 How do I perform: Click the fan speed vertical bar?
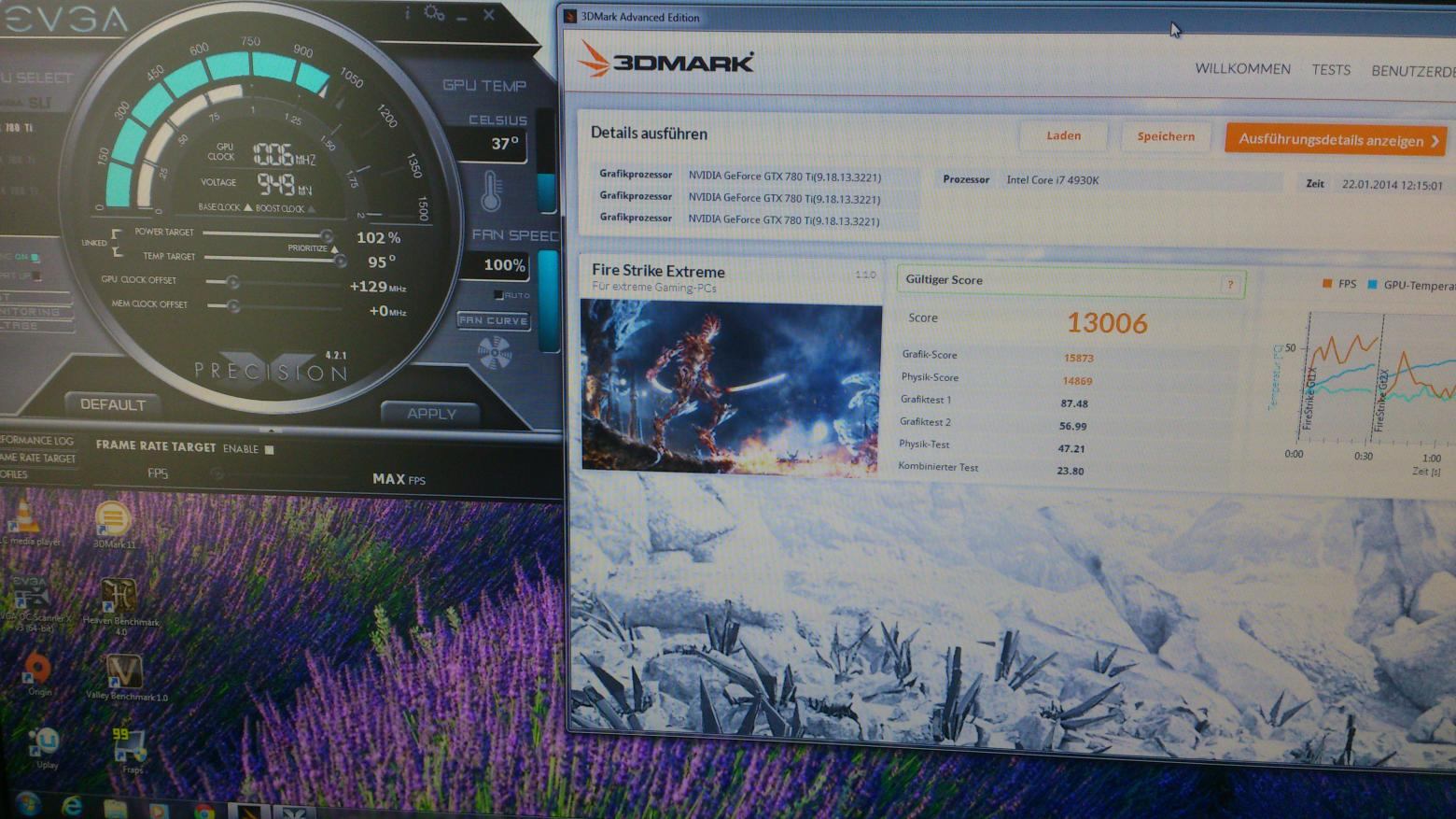point(549,299)
